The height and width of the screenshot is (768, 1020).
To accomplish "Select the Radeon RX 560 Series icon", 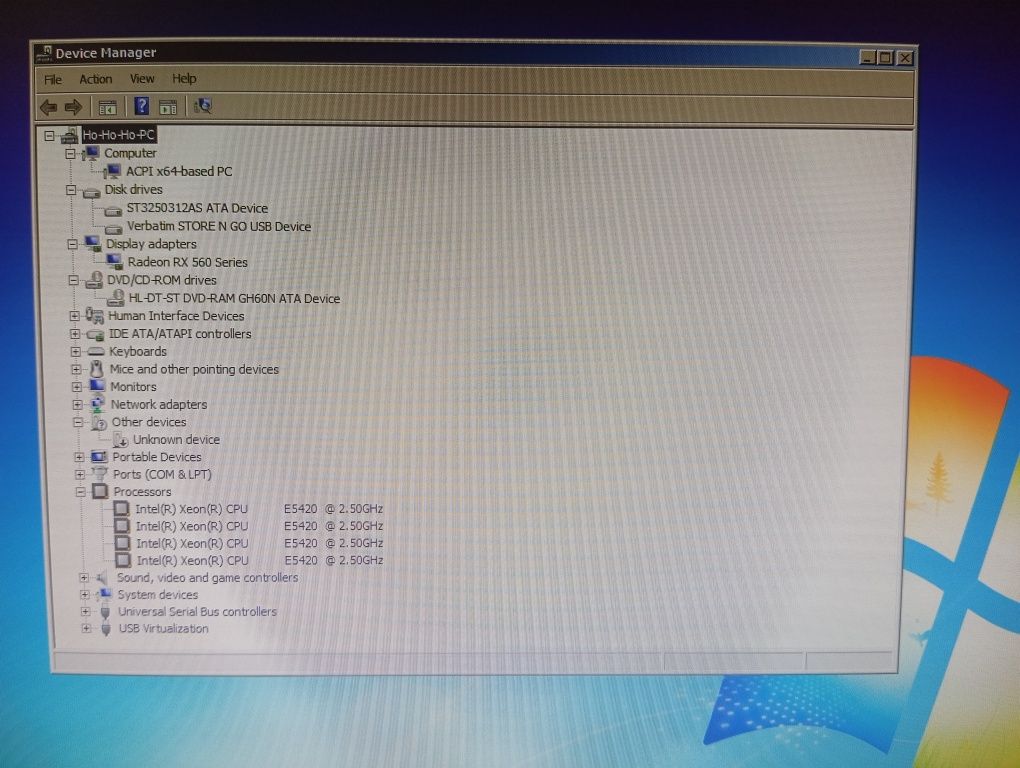I will [x=115, y=262].
